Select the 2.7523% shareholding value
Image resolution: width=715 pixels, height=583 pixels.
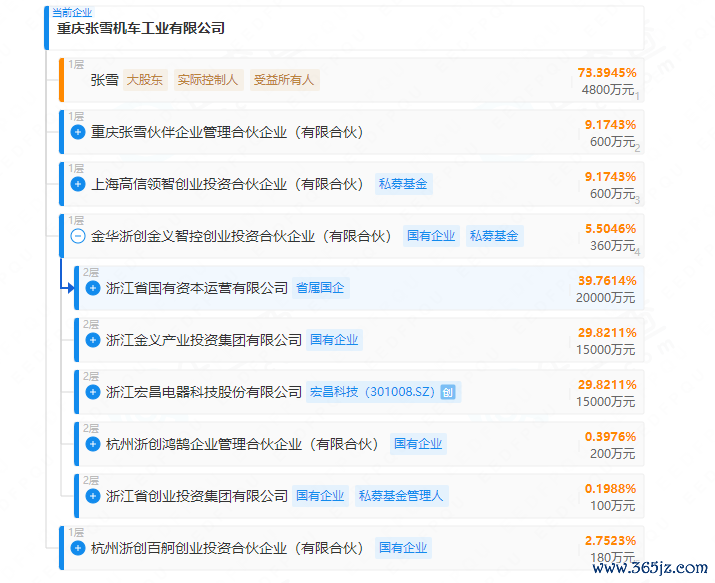[x=611, y=541]
